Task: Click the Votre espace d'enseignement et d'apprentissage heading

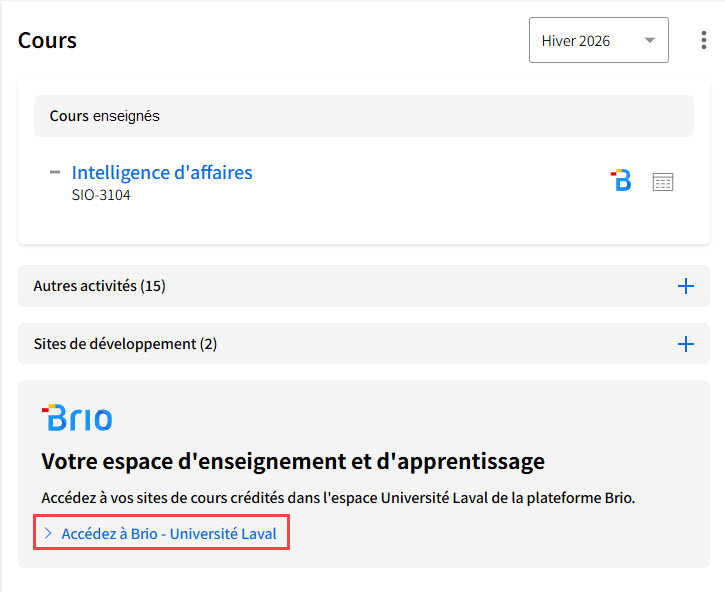Action: click(293, 462)
